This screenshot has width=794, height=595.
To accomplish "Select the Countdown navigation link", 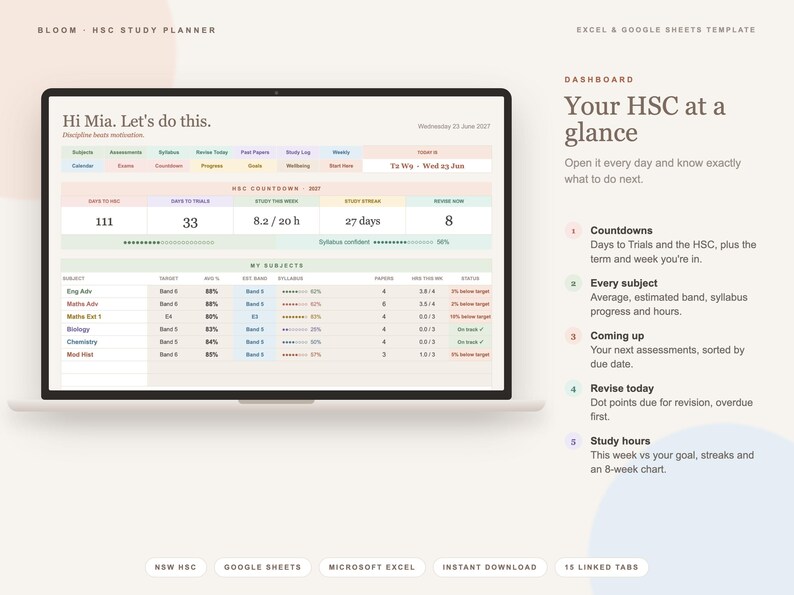I will 169,166.
